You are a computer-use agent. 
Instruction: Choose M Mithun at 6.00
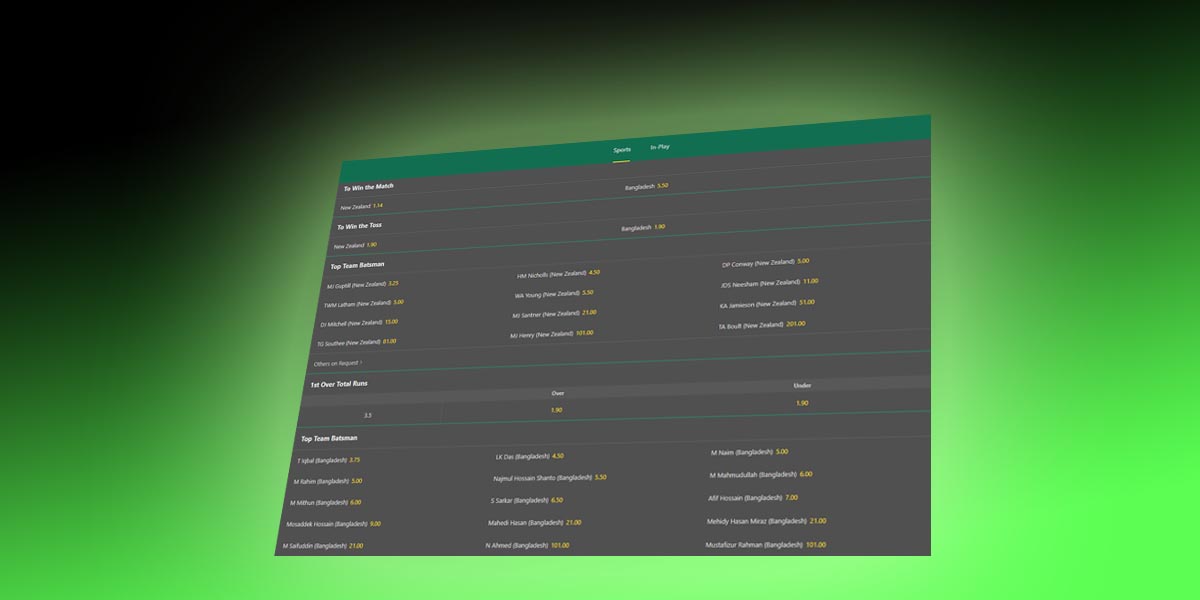click(x=325, y=502)
